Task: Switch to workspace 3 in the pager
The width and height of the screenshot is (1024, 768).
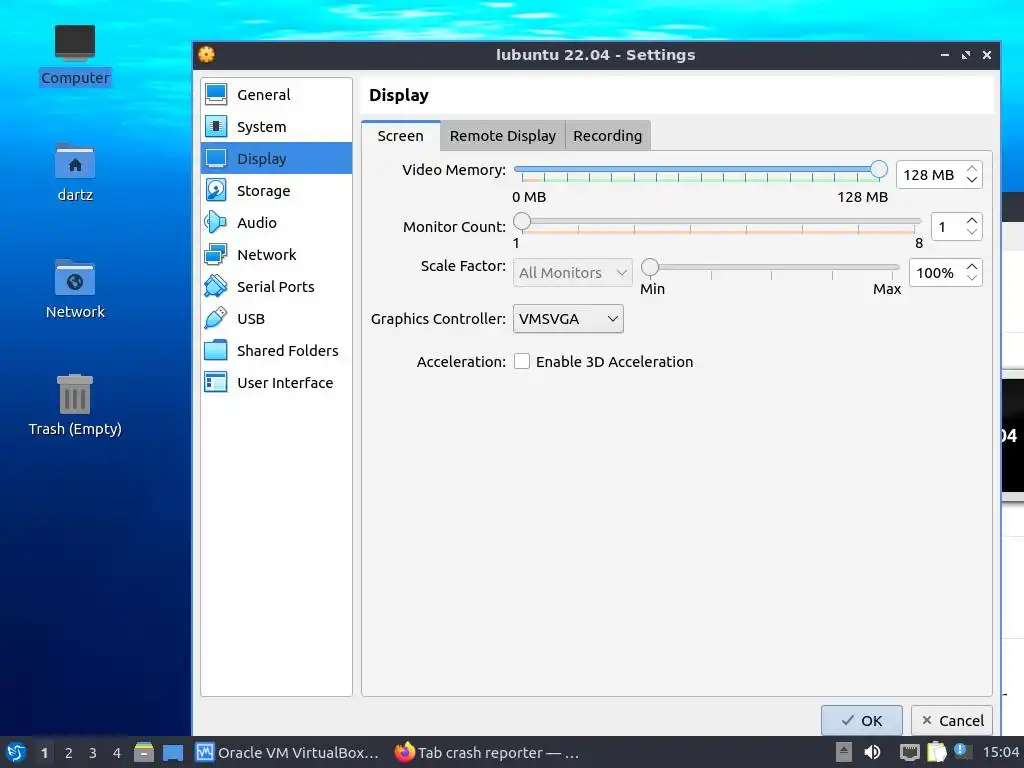Action: point(93,753)
